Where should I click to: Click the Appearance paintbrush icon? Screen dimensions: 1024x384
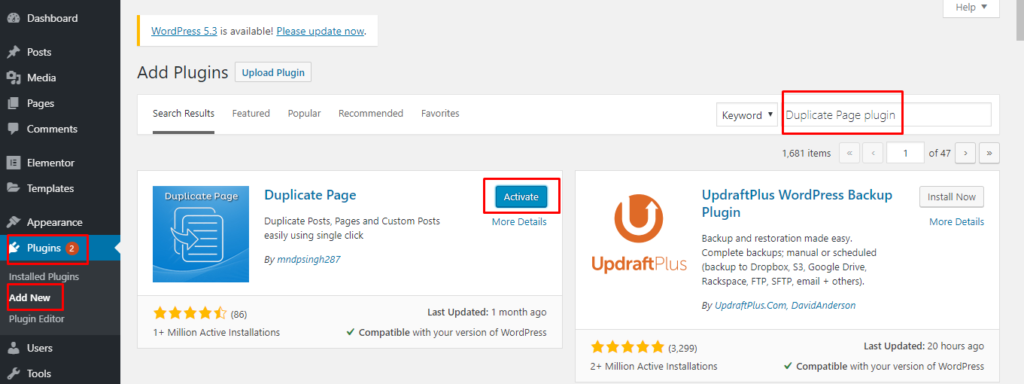tap(13, 222)
